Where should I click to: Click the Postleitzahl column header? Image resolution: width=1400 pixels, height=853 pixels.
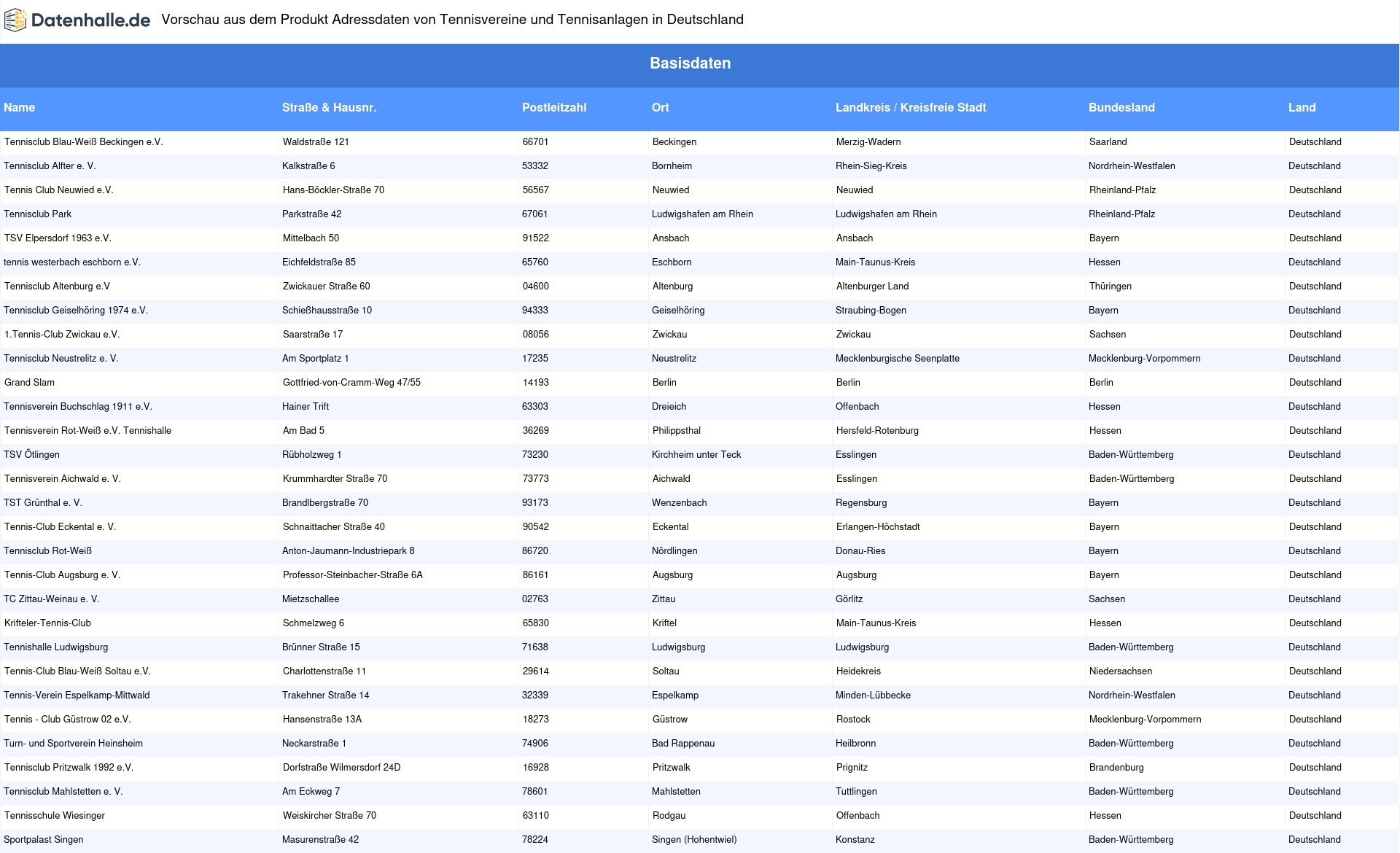(x=554, y=107)
